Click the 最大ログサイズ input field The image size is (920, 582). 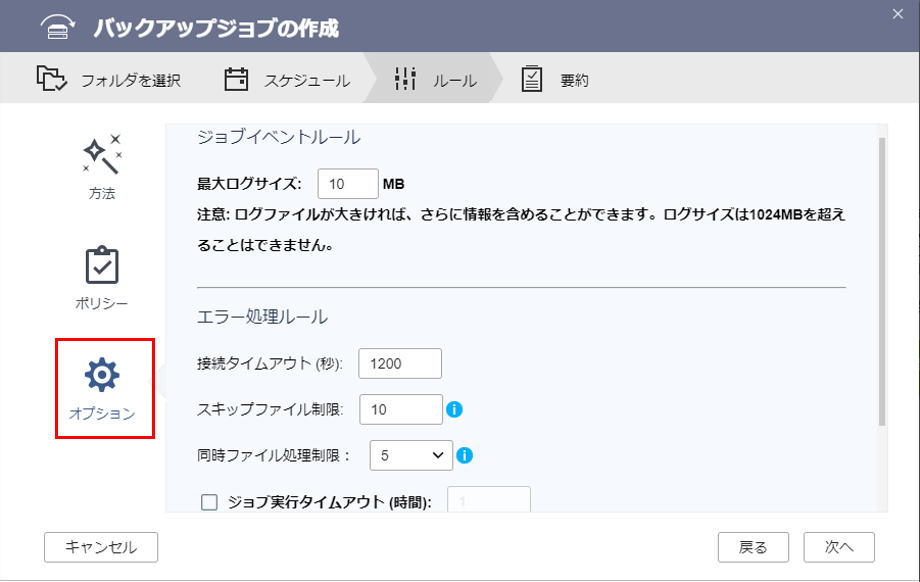click(347, 184)
